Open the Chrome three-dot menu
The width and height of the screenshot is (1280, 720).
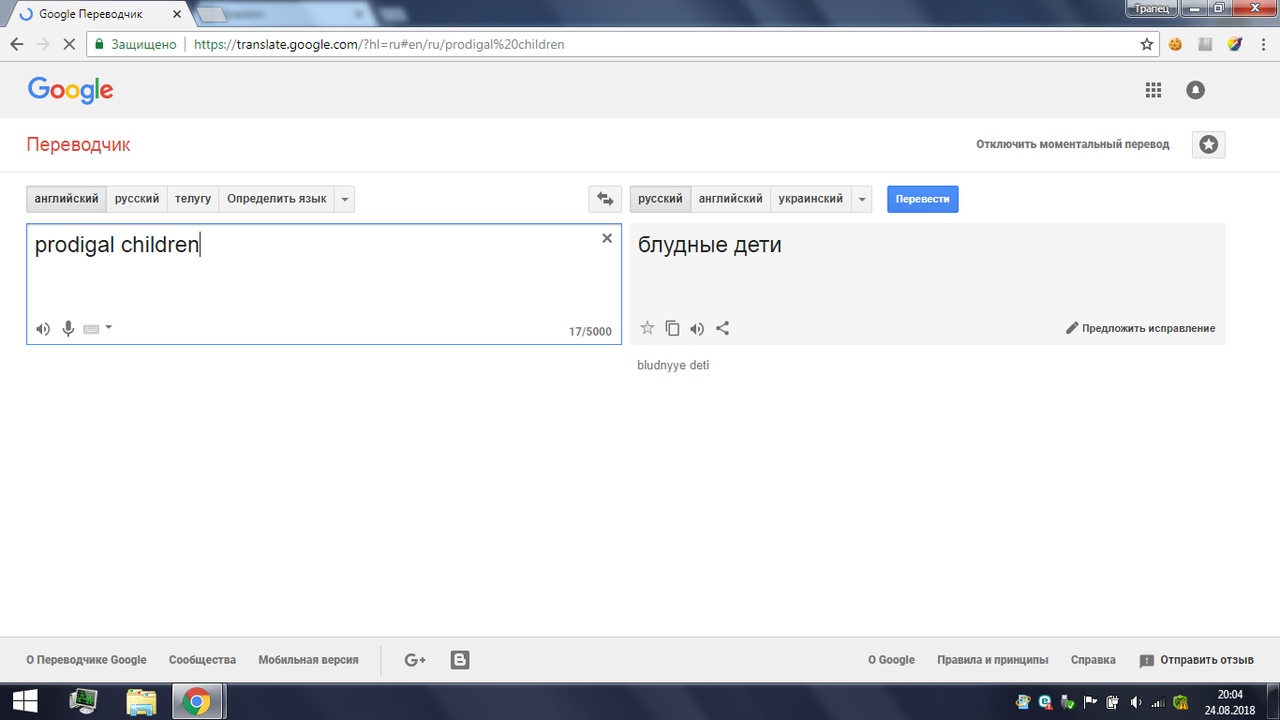1263,45
